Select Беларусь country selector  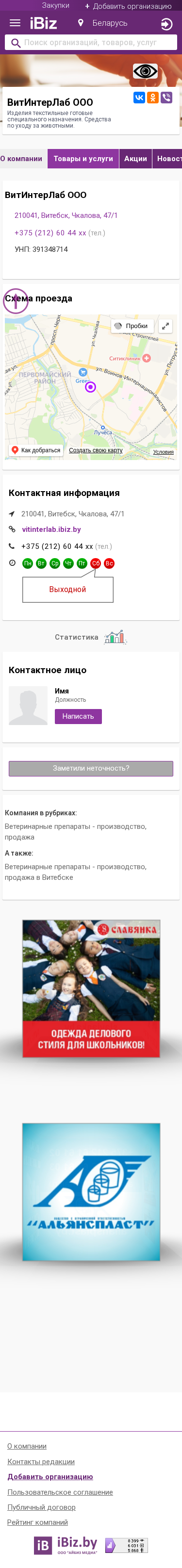coord(102,23)
